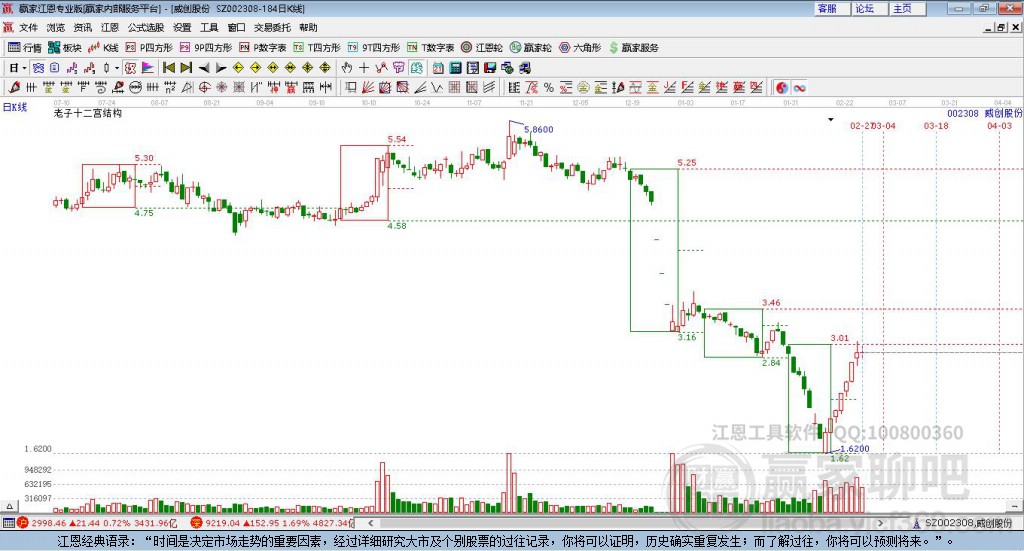Expand the 日 period dropdown arrow
The image size is (1024, 551).
24,68
